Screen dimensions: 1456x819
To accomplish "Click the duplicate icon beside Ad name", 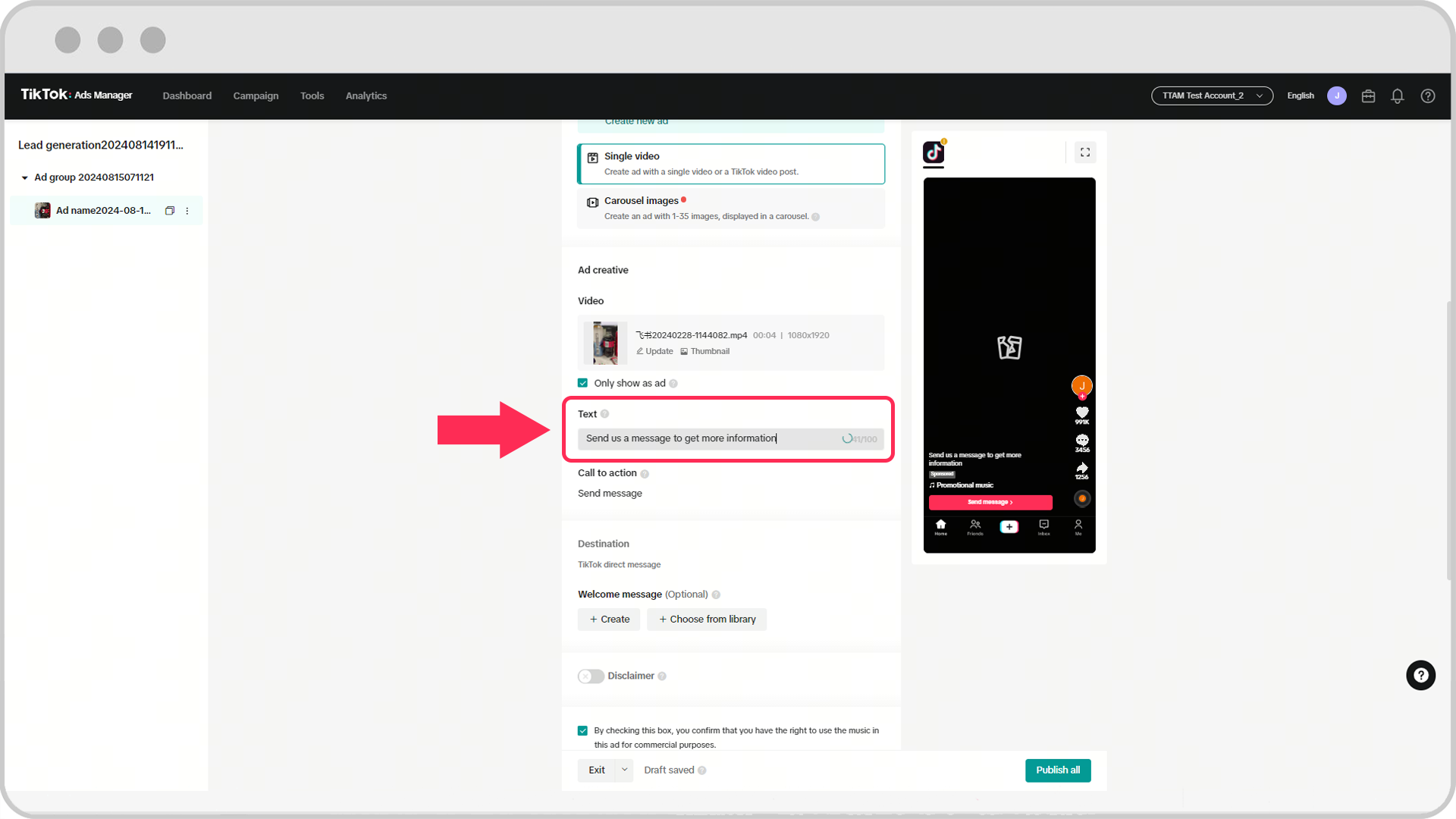I will pos(170,211).
